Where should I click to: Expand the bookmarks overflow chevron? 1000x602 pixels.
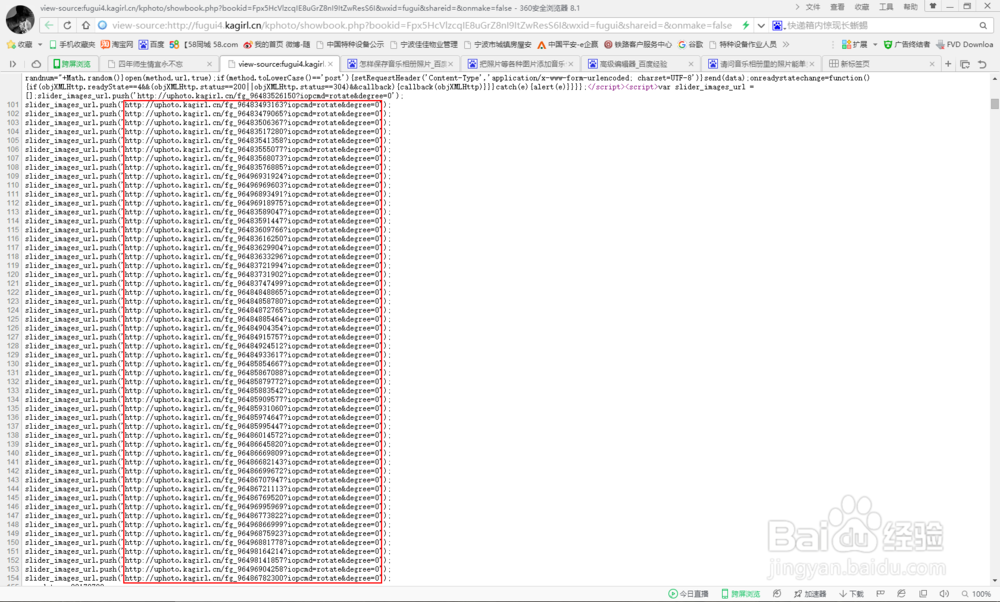[786, 45]
